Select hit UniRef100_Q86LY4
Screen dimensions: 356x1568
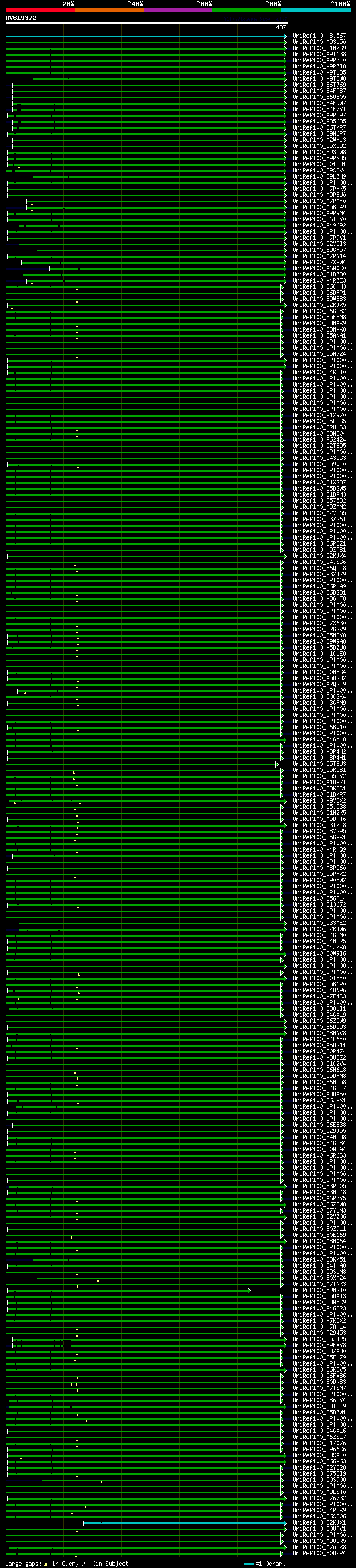319,1401
